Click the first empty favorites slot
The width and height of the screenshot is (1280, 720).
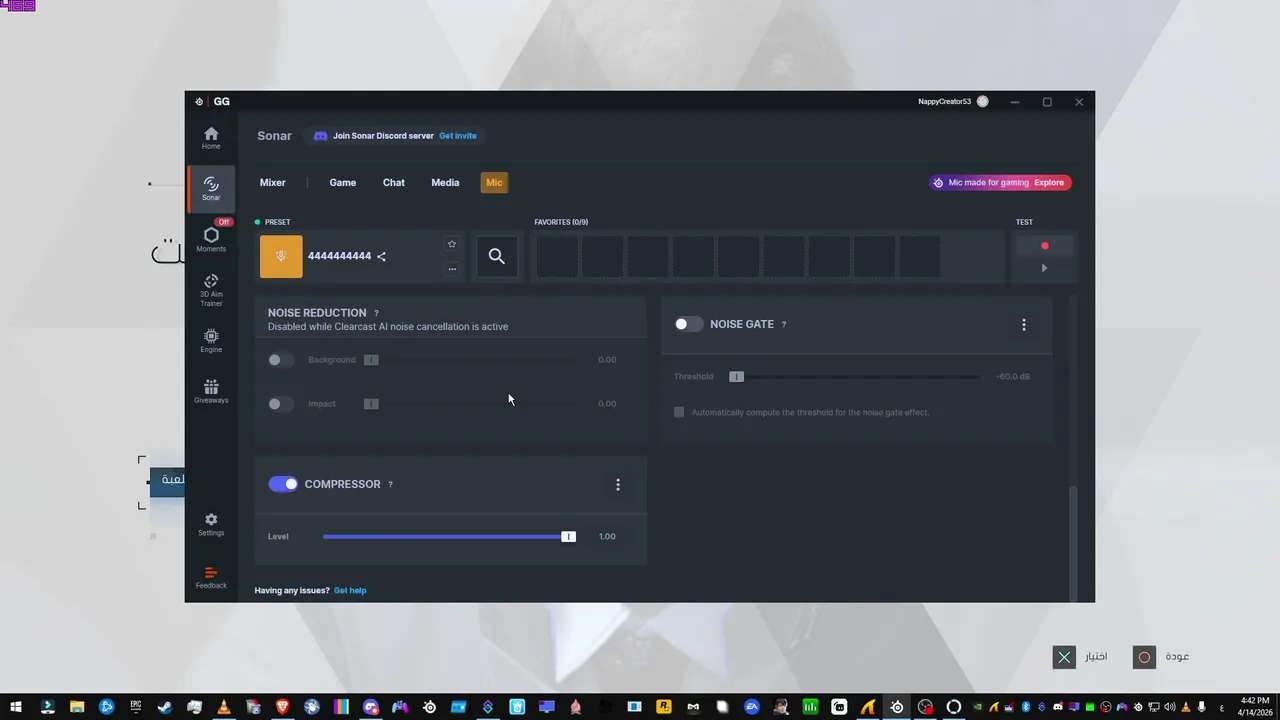click(557, 256)
